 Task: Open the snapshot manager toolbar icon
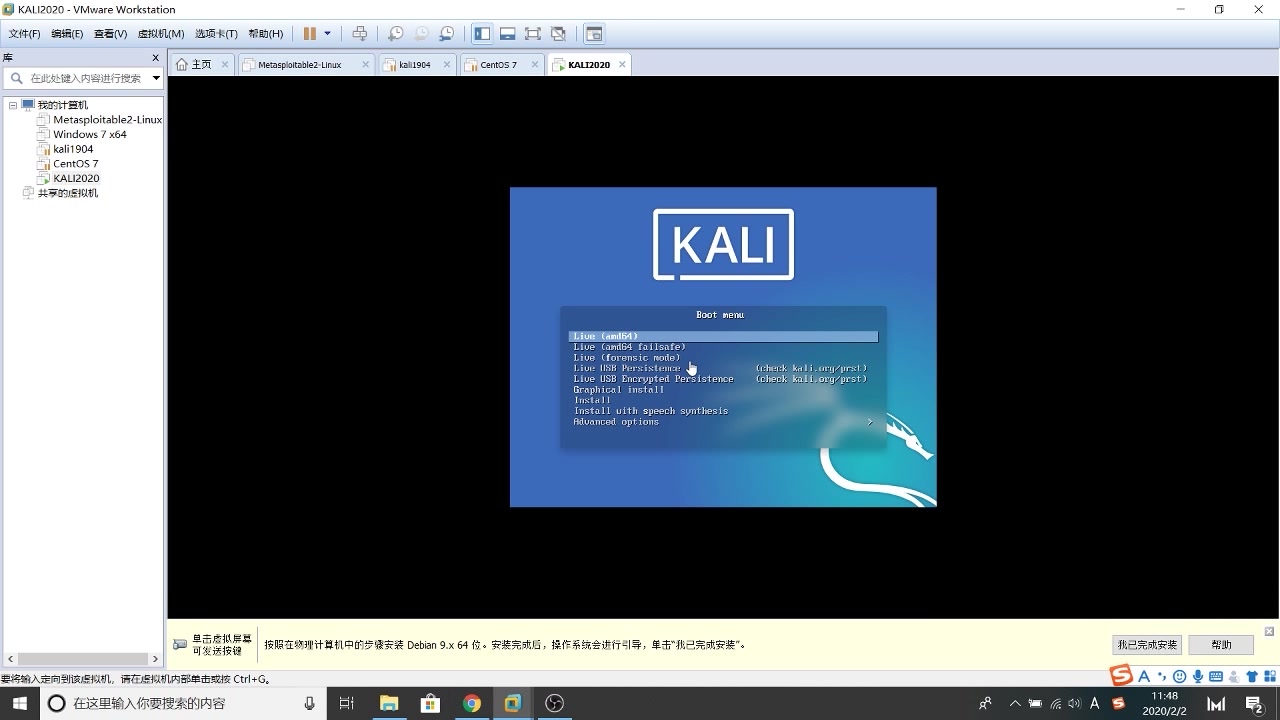[x=447, y=33]
